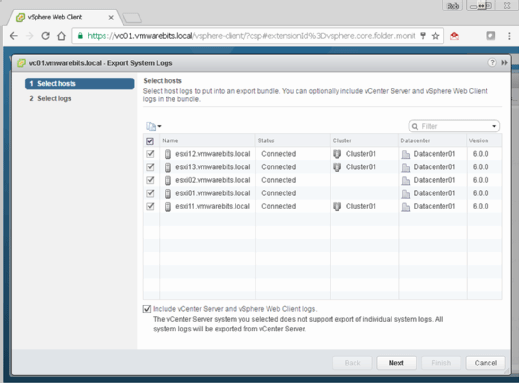Click the green padlock security icon
Image resolution: width=519 pixels, height=383 pixels.
(x=80, y=36)
